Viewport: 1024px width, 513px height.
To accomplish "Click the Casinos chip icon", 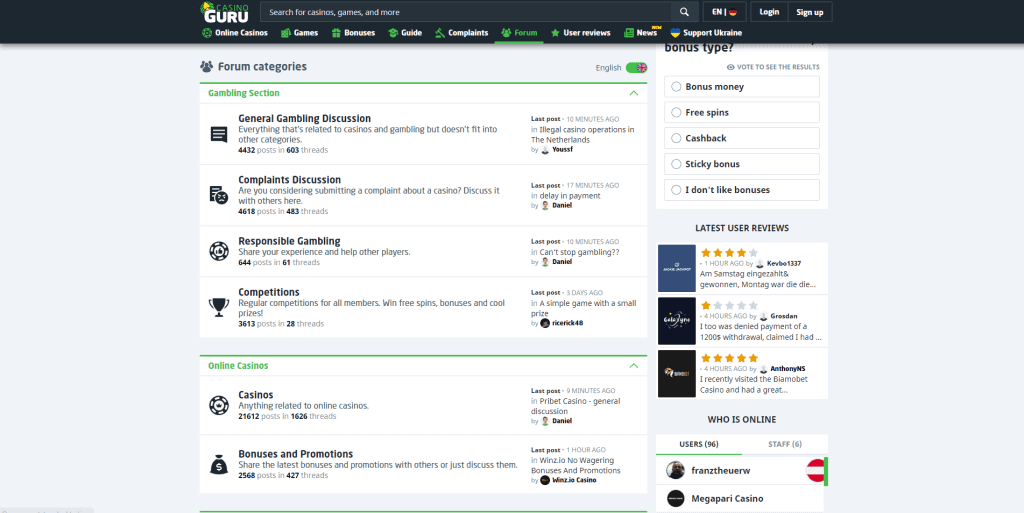I will pyautogui.click(x=219, y=405).
